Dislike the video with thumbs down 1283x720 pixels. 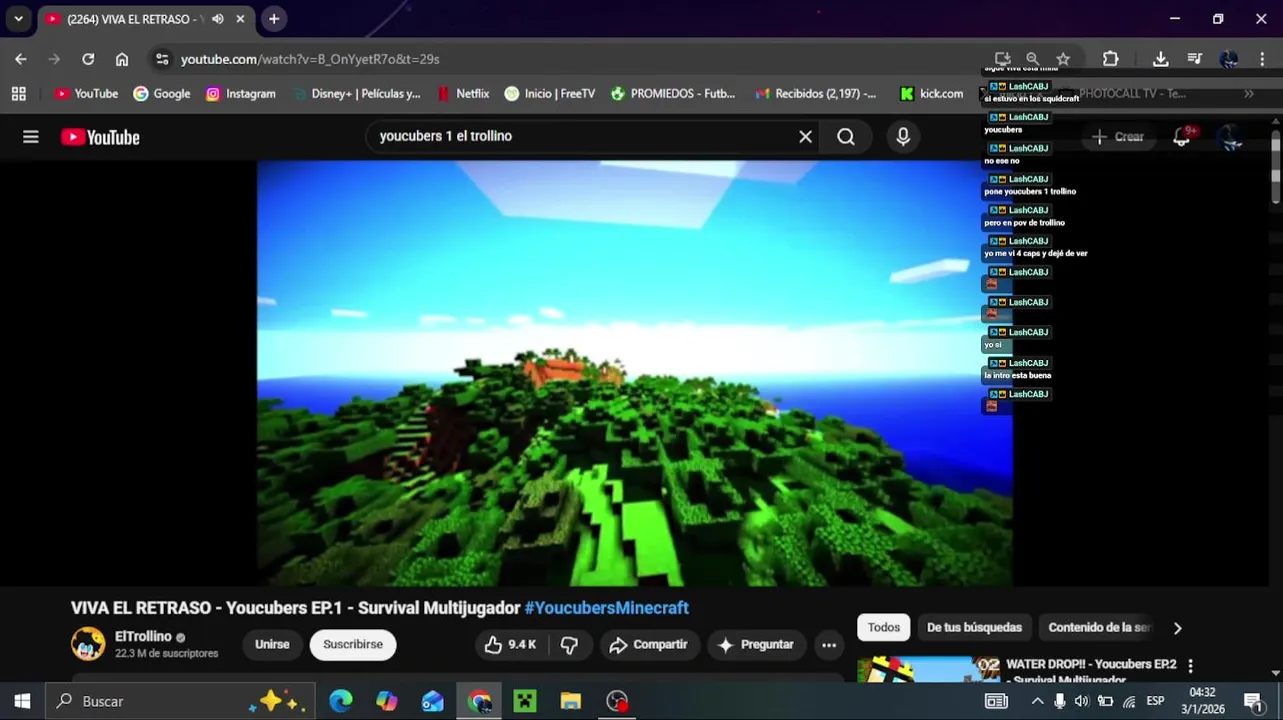[x=569, y=645]
